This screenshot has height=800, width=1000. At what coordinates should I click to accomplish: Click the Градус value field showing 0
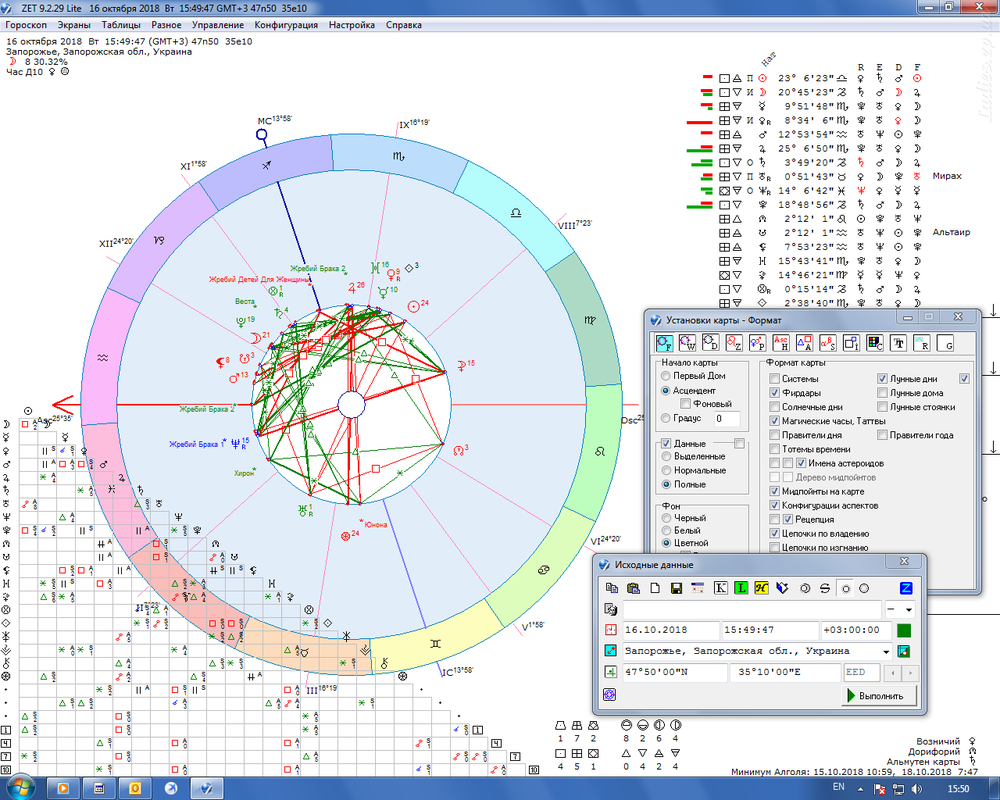pyautogui.click(x=726, y=419)
